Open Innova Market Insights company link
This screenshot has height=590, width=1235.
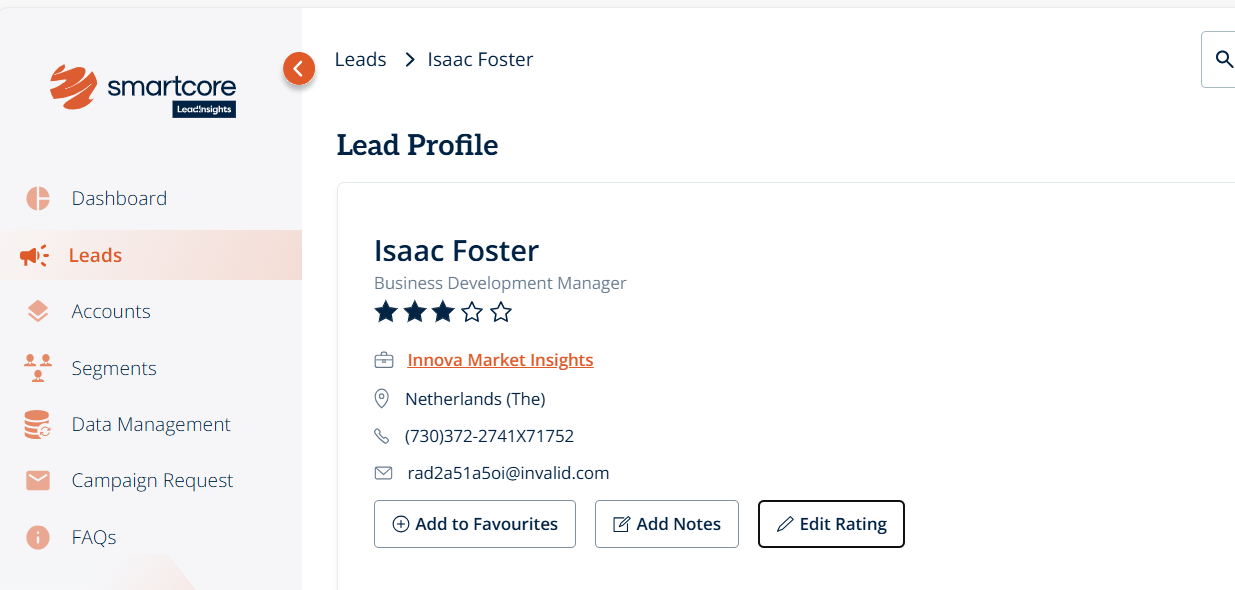point(500,360)
